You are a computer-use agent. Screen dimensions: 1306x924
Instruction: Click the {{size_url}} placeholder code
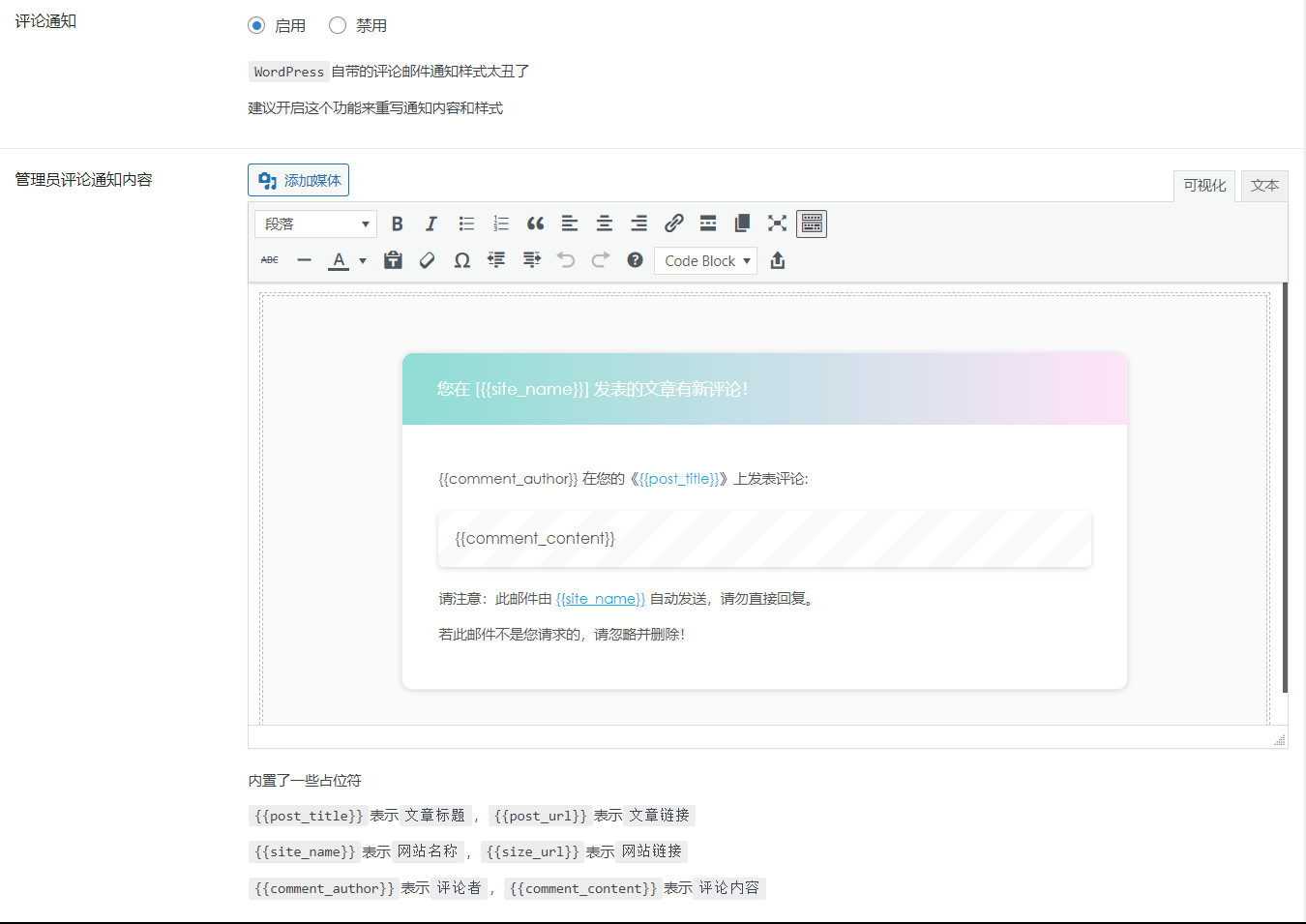click(x=532, y=851)
